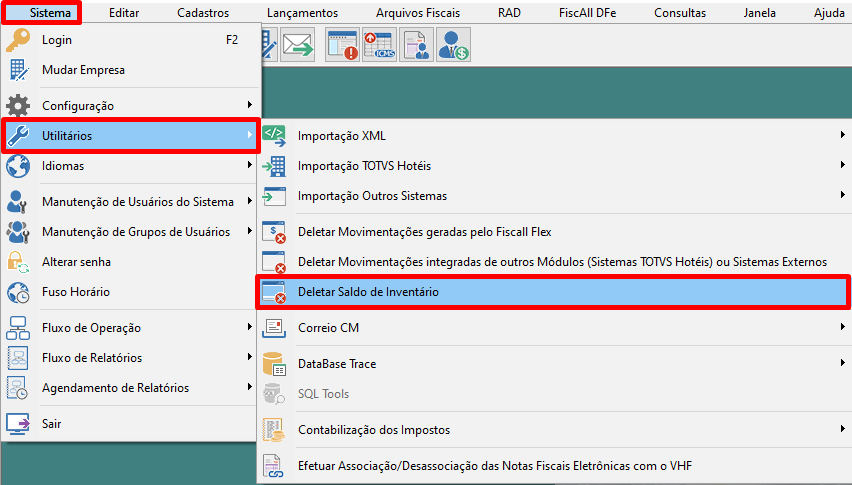Image resolution: width=852 pixels, height=485 pixels.
Task: Click the Manutenção de Grupos de Usuários icon
Action: [18, 232]
